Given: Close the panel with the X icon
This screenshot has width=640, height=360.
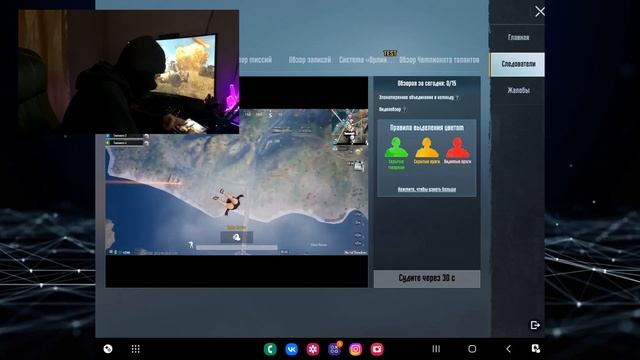Looking at the screenshot, I should click(540, 11).
